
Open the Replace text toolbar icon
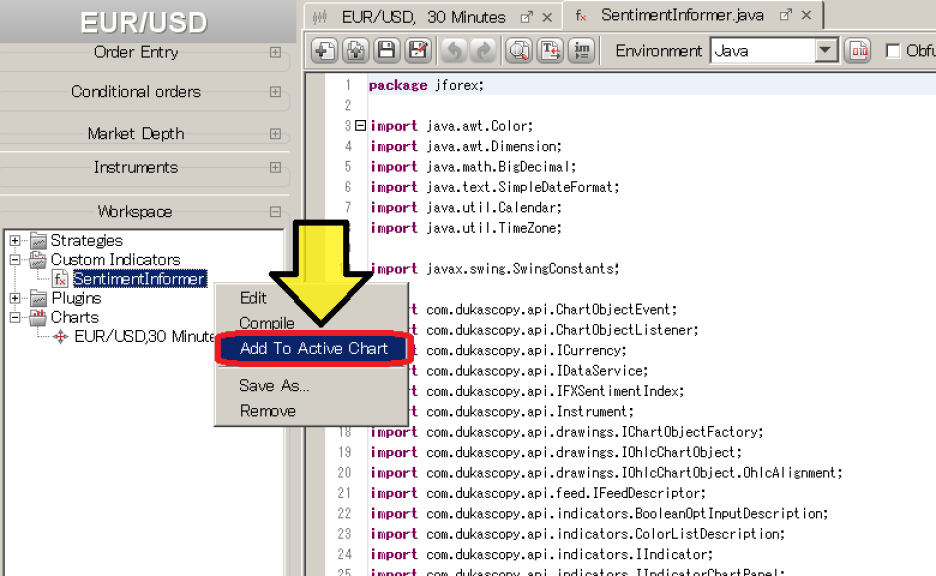550,51
